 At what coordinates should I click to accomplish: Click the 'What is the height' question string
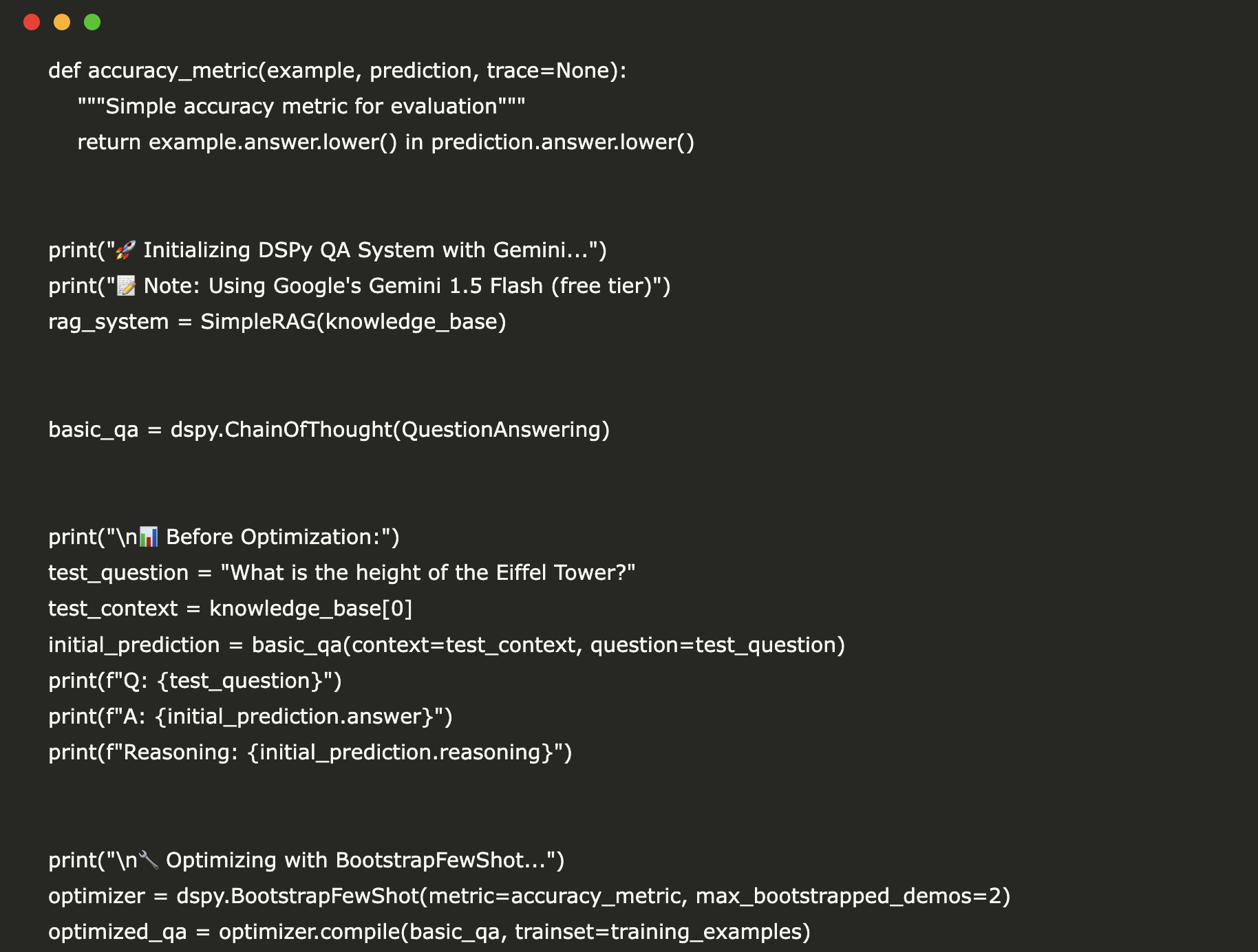(x=427, y=573)
